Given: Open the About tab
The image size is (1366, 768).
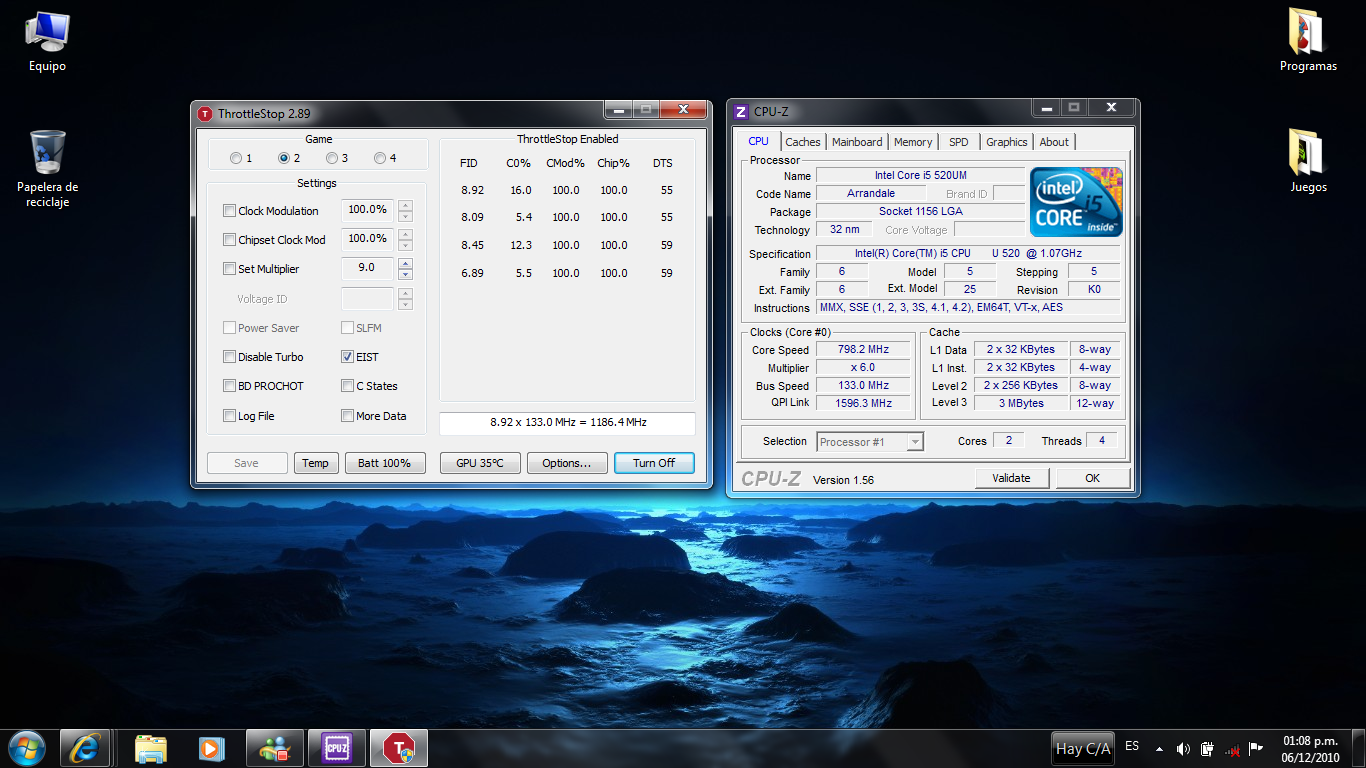Looking at the screenshot, I should (x=1054, y=142).
